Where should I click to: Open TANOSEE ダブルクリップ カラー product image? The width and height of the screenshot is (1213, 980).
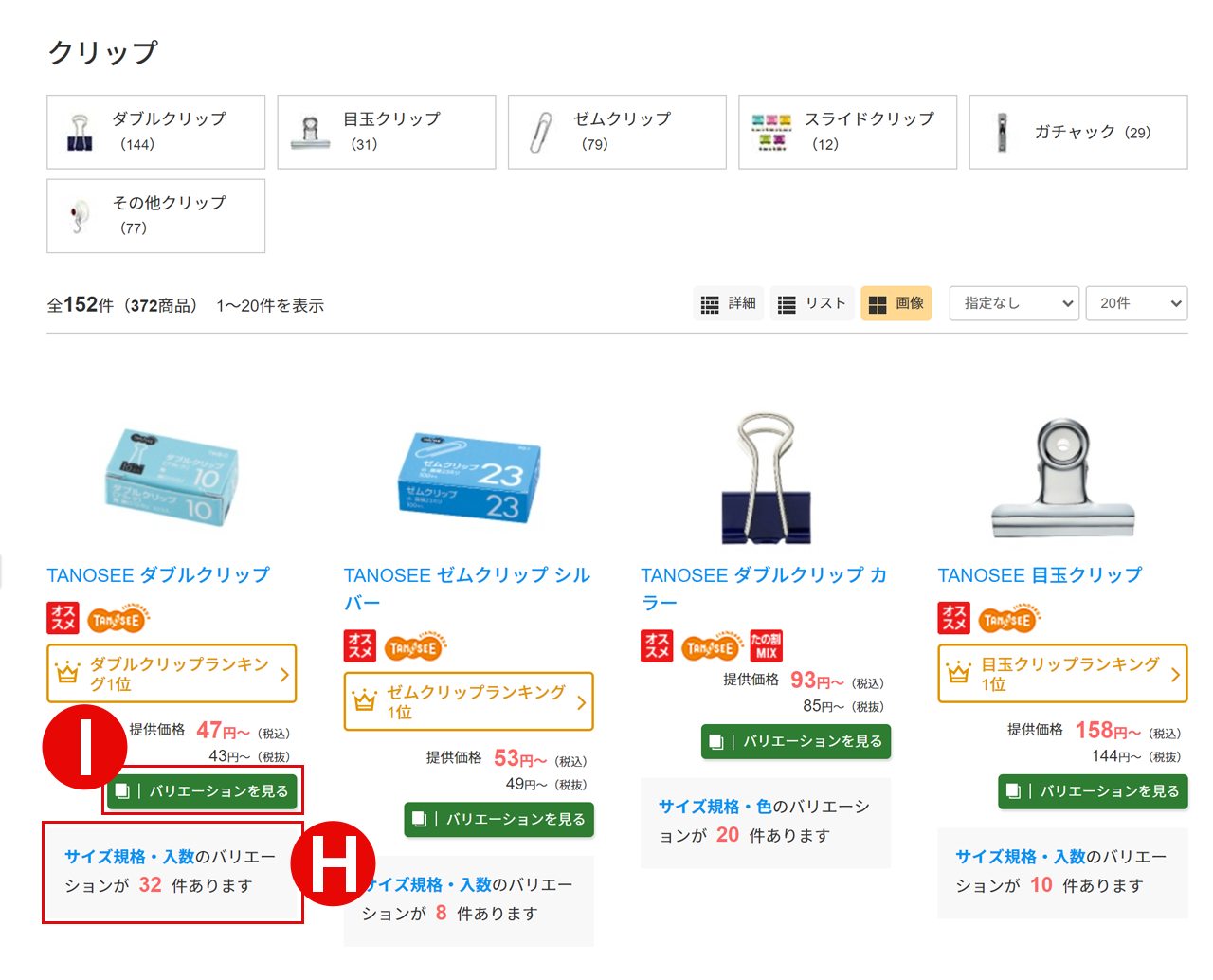(x=766, y=478)
